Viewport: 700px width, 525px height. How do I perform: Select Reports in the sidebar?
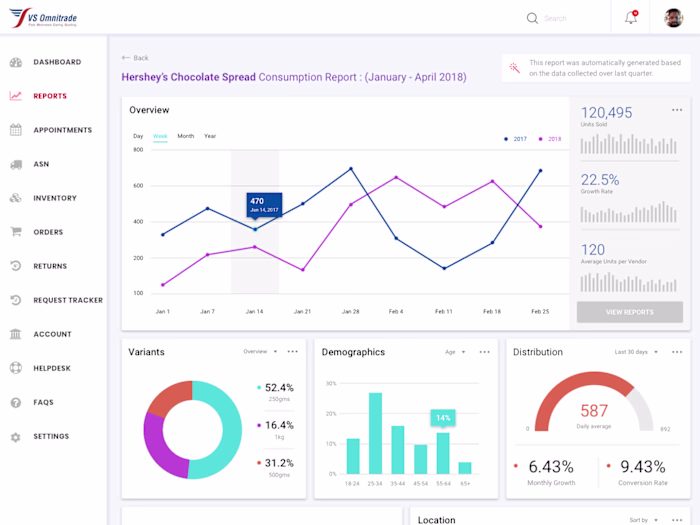[50, 96]
